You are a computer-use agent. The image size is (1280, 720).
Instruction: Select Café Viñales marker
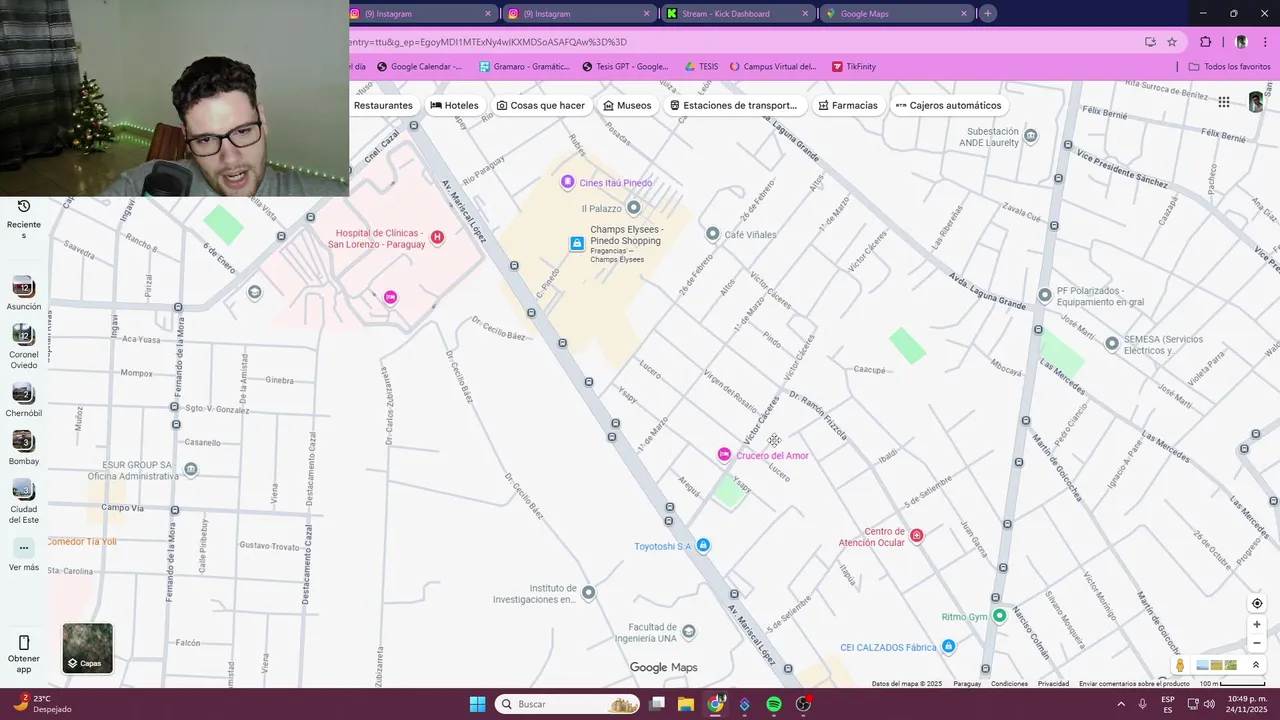712,234
